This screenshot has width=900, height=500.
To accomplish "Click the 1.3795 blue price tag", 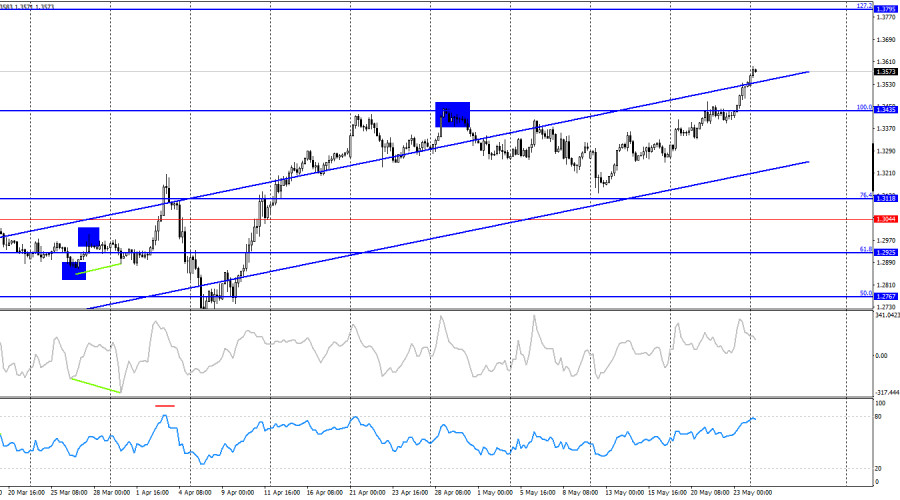I will point(885,9).
